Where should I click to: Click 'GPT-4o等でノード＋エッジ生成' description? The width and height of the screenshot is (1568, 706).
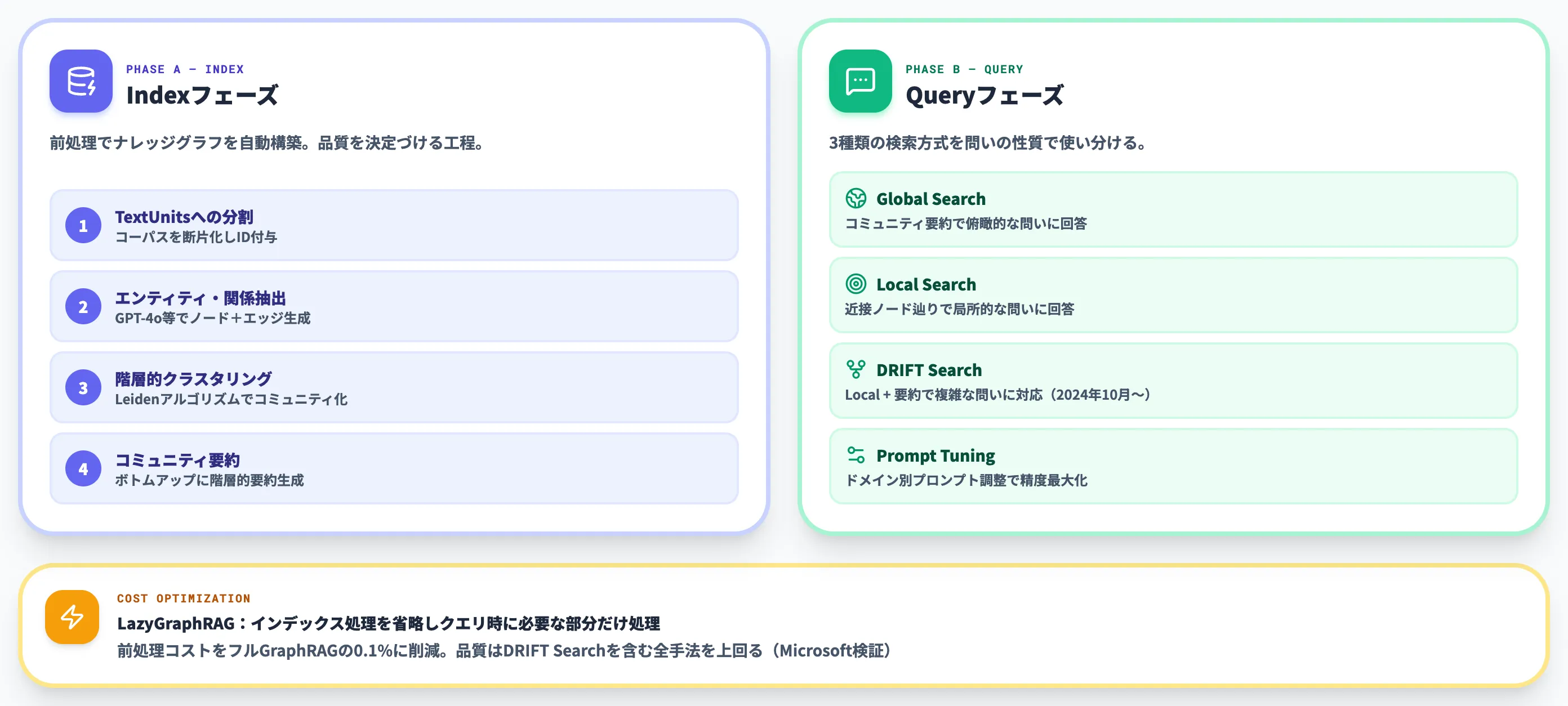(212, 318)
